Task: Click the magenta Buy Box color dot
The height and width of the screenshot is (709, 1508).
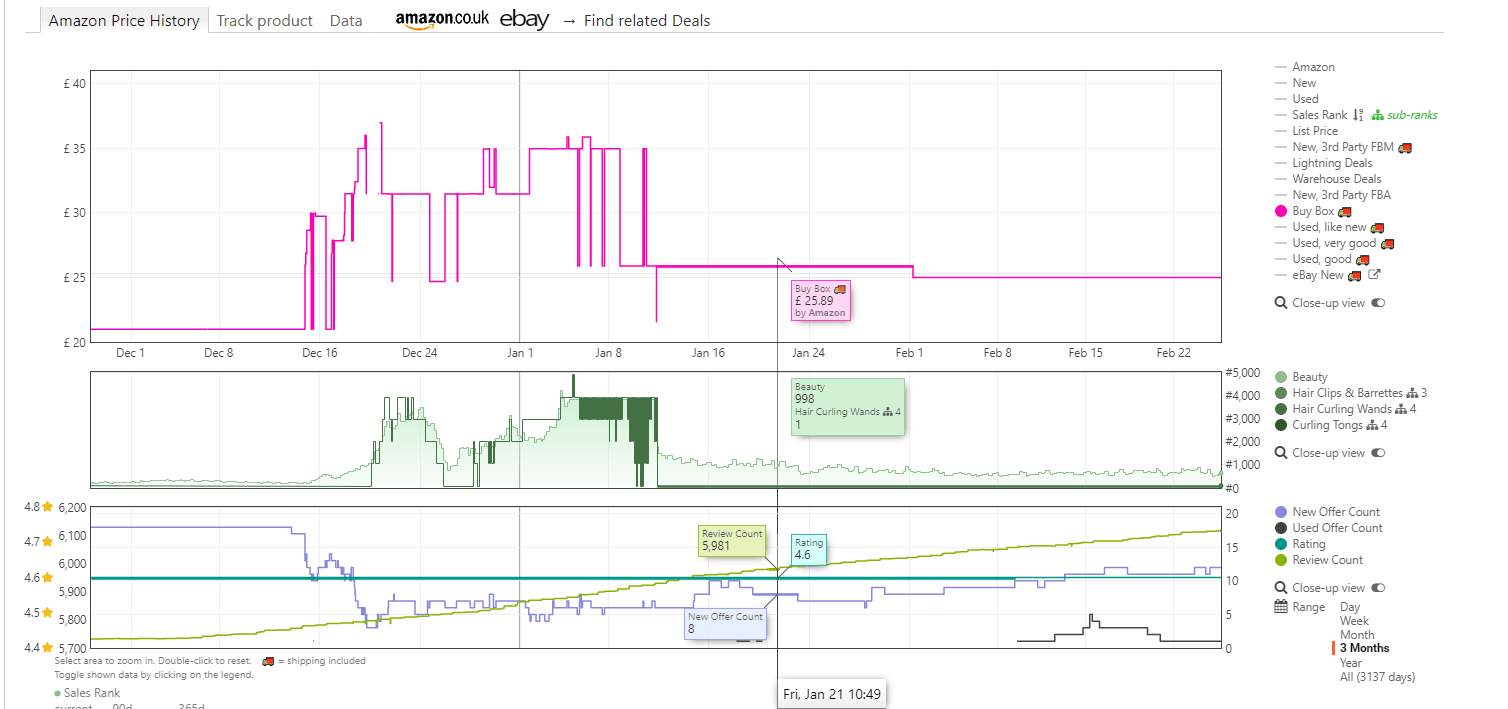Action: pyautogui.click(x=1282, y=211)
